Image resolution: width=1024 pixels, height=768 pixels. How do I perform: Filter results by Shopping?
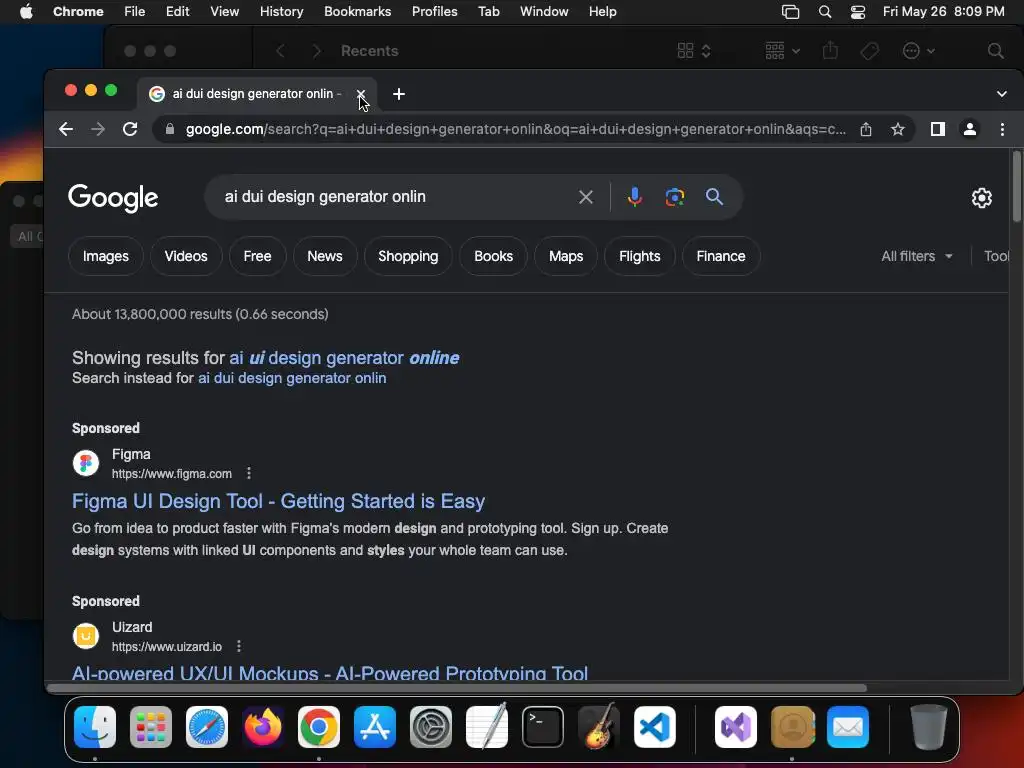(408, 256)
